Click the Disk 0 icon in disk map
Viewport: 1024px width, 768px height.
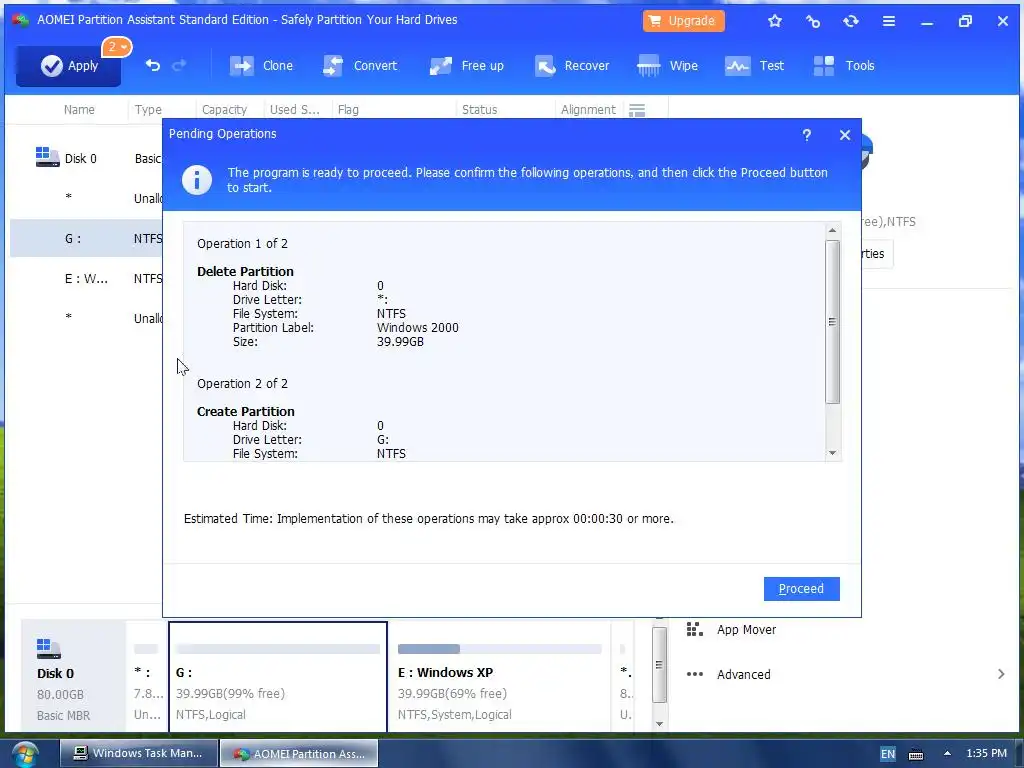(x=48, y=648)
